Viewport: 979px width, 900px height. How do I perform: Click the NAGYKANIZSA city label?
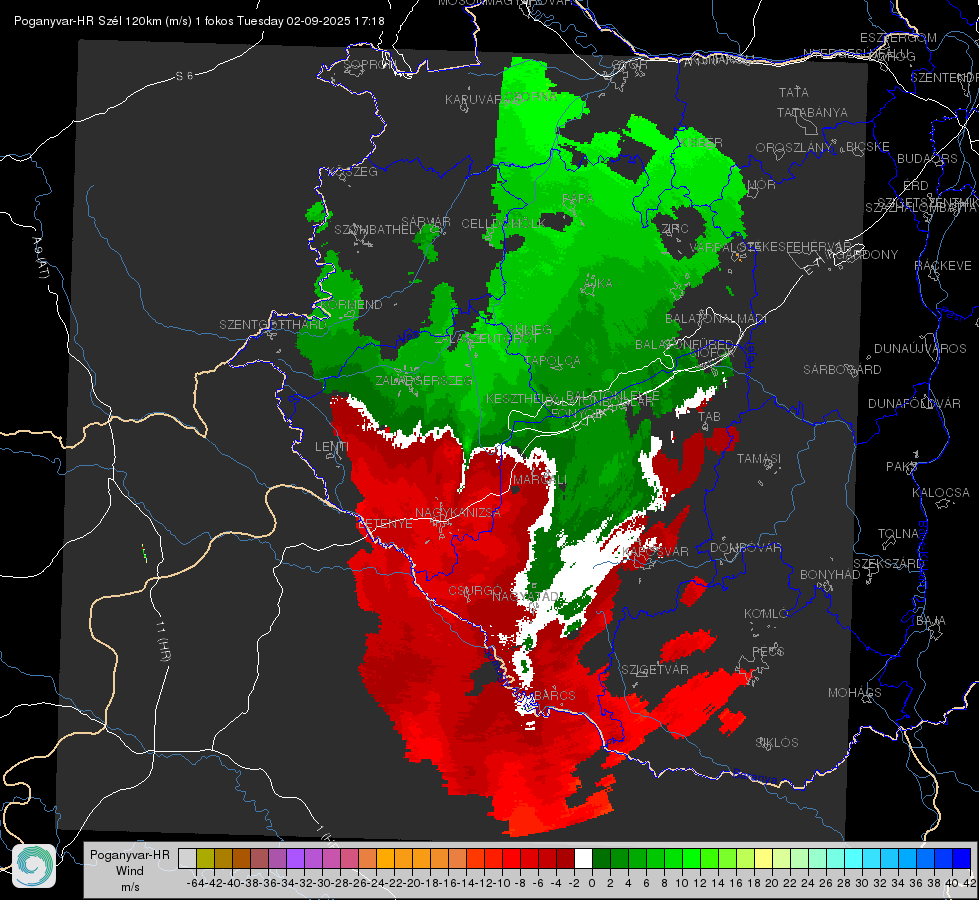pyautogui.click(x=458, y=513)
